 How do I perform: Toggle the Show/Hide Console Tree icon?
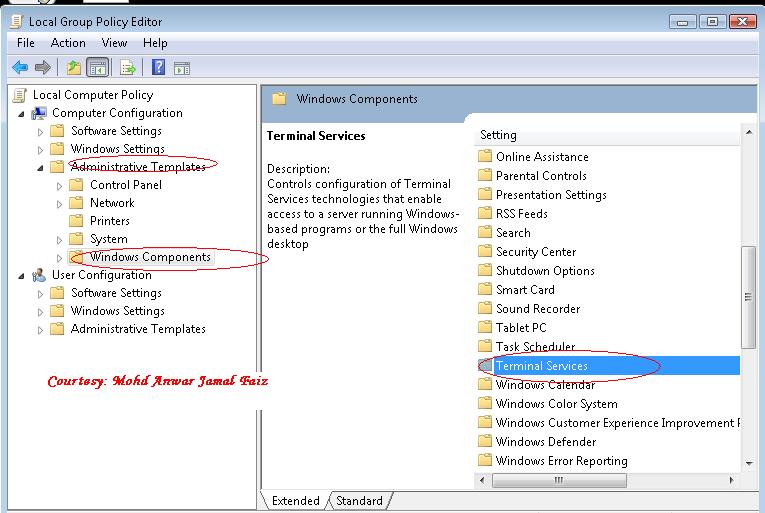pyautogui.click(x=98, y=67)
